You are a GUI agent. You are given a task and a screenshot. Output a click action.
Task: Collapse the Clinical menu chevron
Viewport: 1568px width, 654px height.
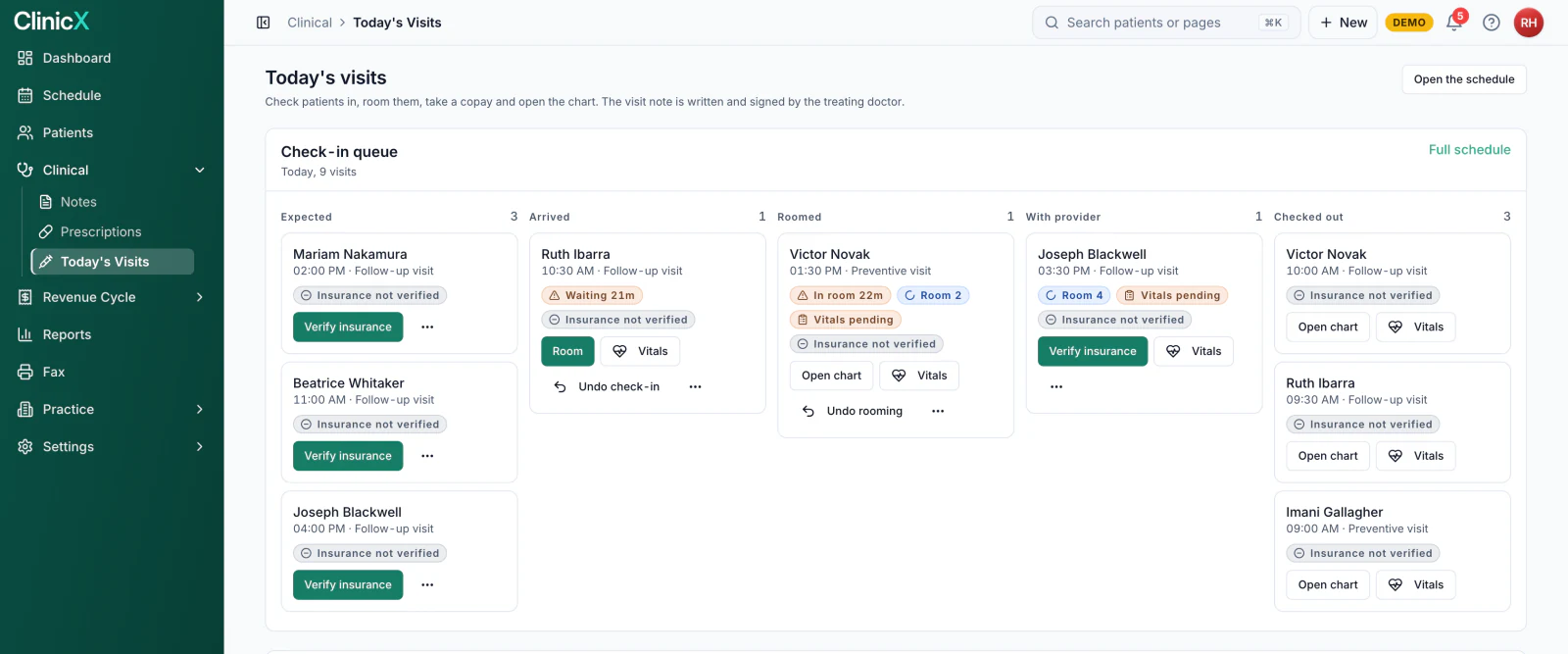(200, 170)
